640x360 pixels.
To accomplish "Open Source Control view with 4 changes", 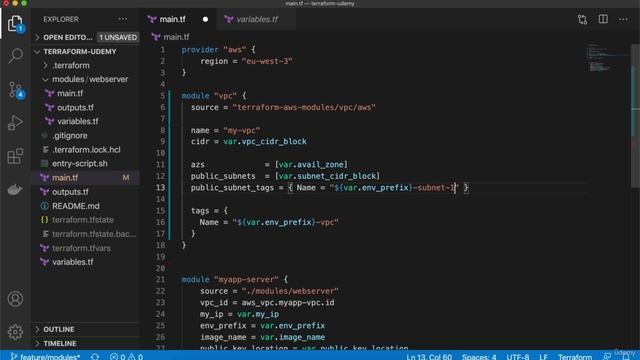I will click(15, 90).
